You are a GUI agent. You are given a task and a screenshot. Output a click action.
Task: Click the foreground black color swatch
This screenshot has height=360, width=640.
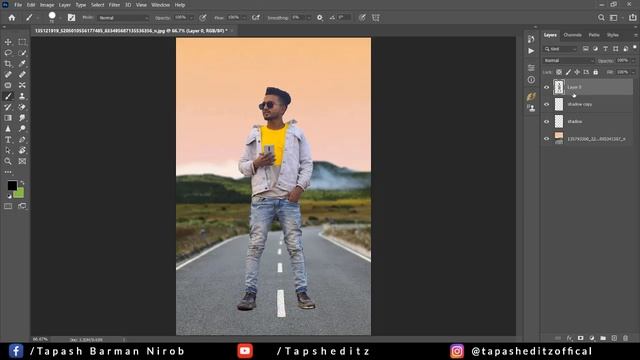12,185
